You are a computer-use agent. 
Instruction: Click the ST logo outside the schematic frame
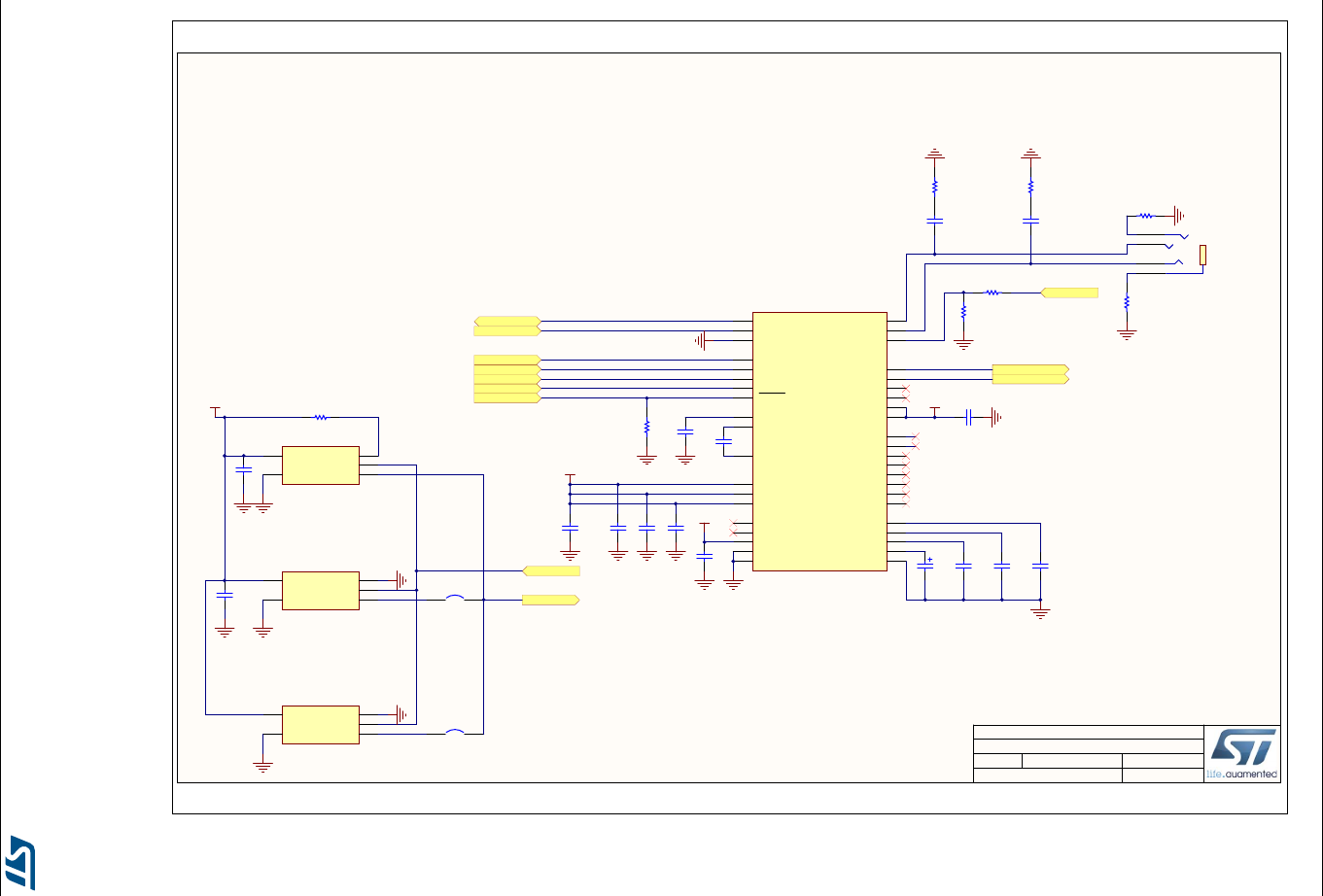[x=21, y=862]
